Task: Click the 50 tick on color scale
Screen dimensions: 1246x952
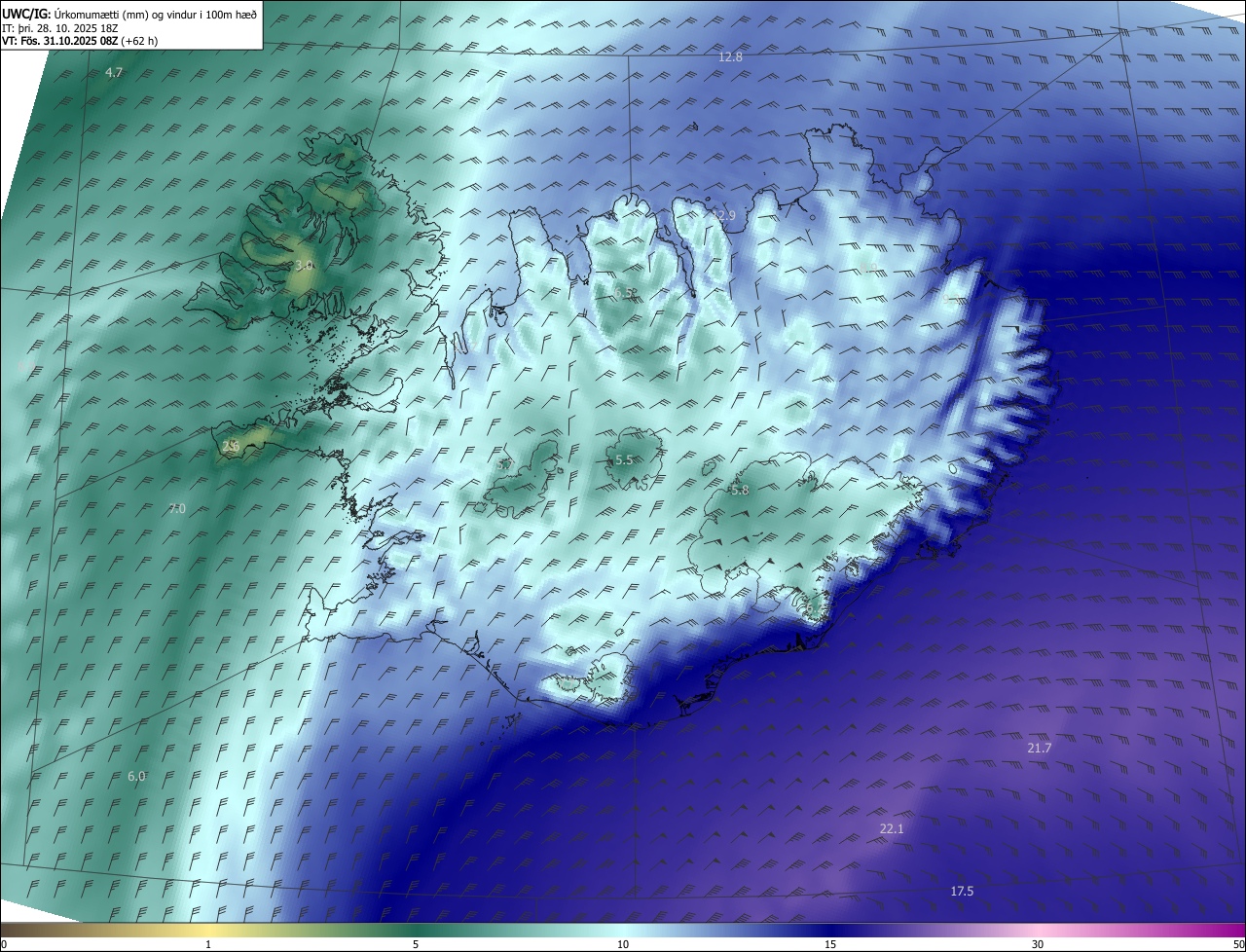Action: [x=1239, y=944]
